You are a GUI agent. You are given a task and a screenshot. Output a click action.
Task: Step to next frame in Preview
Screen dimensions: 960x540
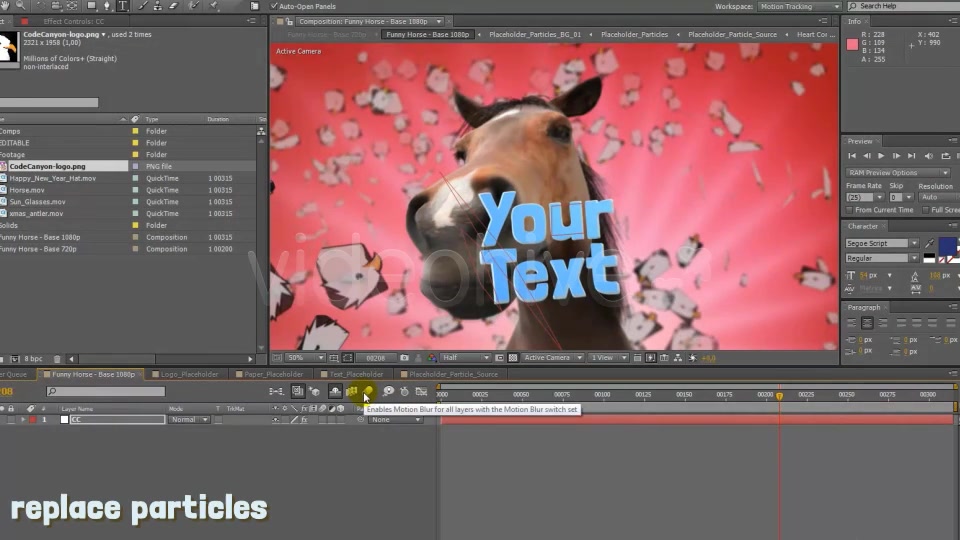896,156
